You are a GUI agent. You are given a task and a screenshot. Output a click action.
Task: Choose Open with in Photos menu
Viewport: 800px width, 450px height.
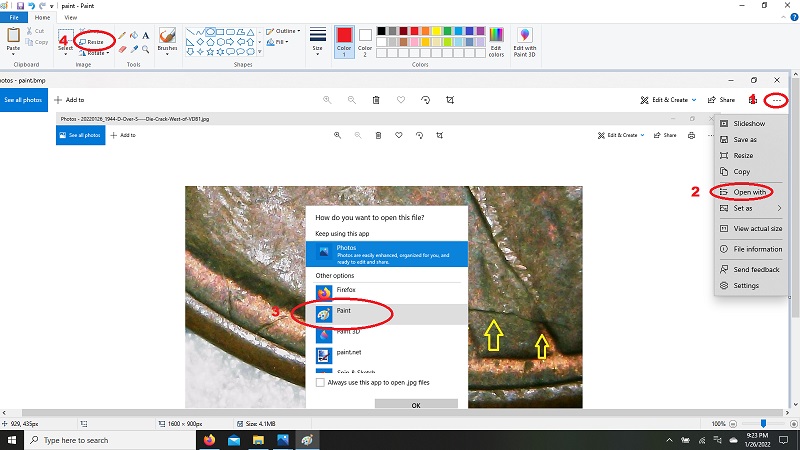(751, 192)
